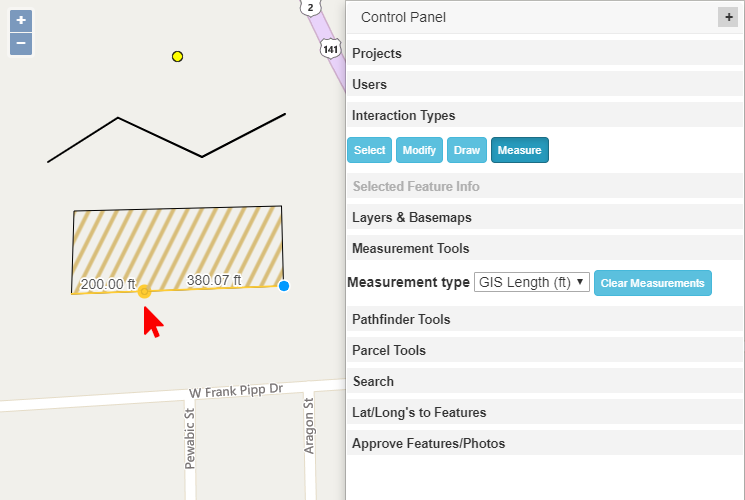Open the Measurement type dropdown
Screen dimensions: 745x500
pyautogui.click(x=531, y=283)
